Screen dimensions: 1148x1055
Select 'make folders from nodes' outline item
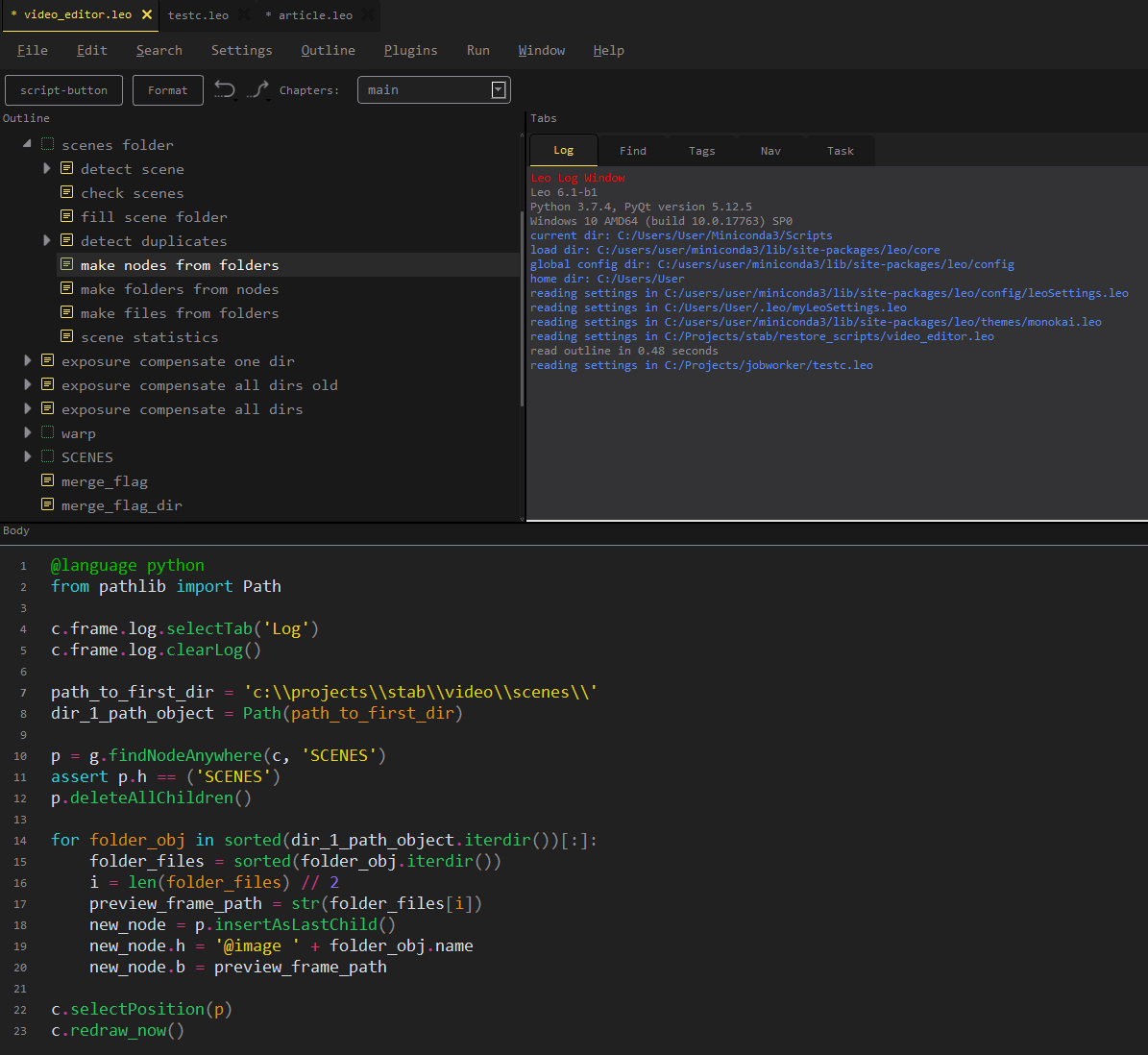pyautogui.click(x=180, y=289)
